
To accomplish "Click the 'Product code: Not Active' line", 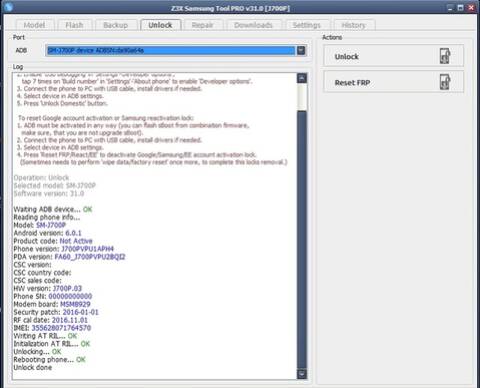I will [x=53, y=241].
